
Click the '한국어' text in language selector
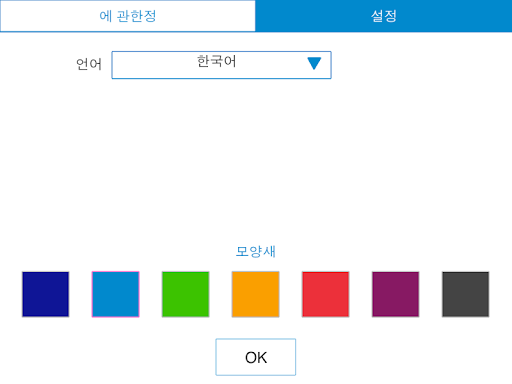coord(216,61)
